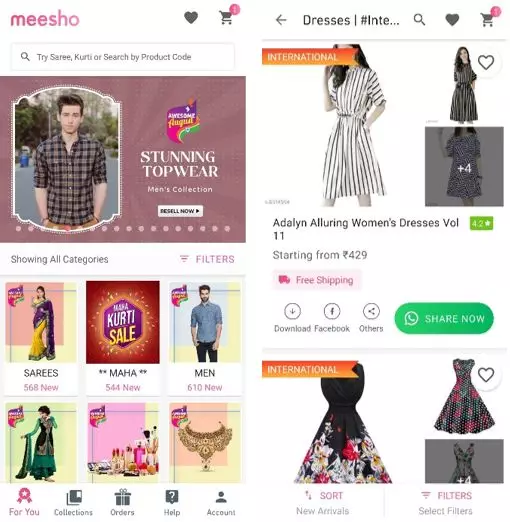
Task: Favorite the Adalyn Alluring Women's Dresses item
Action: 486,63
